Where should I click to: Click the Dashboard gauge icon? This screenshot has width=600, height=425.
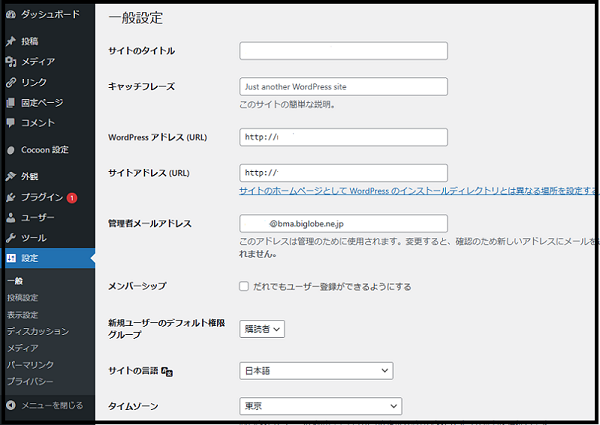(x=11, y=15)
